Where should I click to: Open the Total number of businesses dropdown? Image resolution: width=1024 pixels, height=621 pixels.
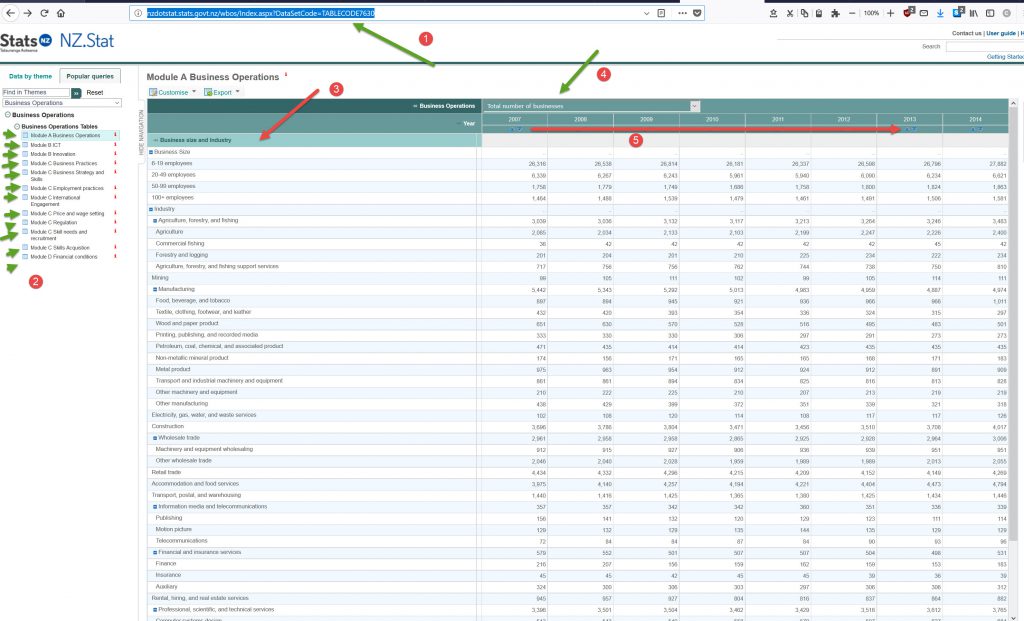click(694, 105)
